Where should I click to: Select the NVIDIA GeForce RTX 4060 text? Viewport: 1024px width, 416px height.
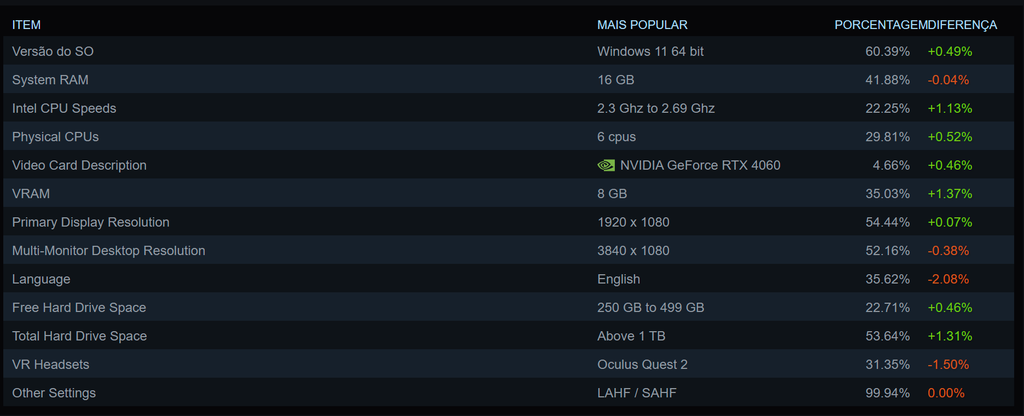tap(700, 165)
